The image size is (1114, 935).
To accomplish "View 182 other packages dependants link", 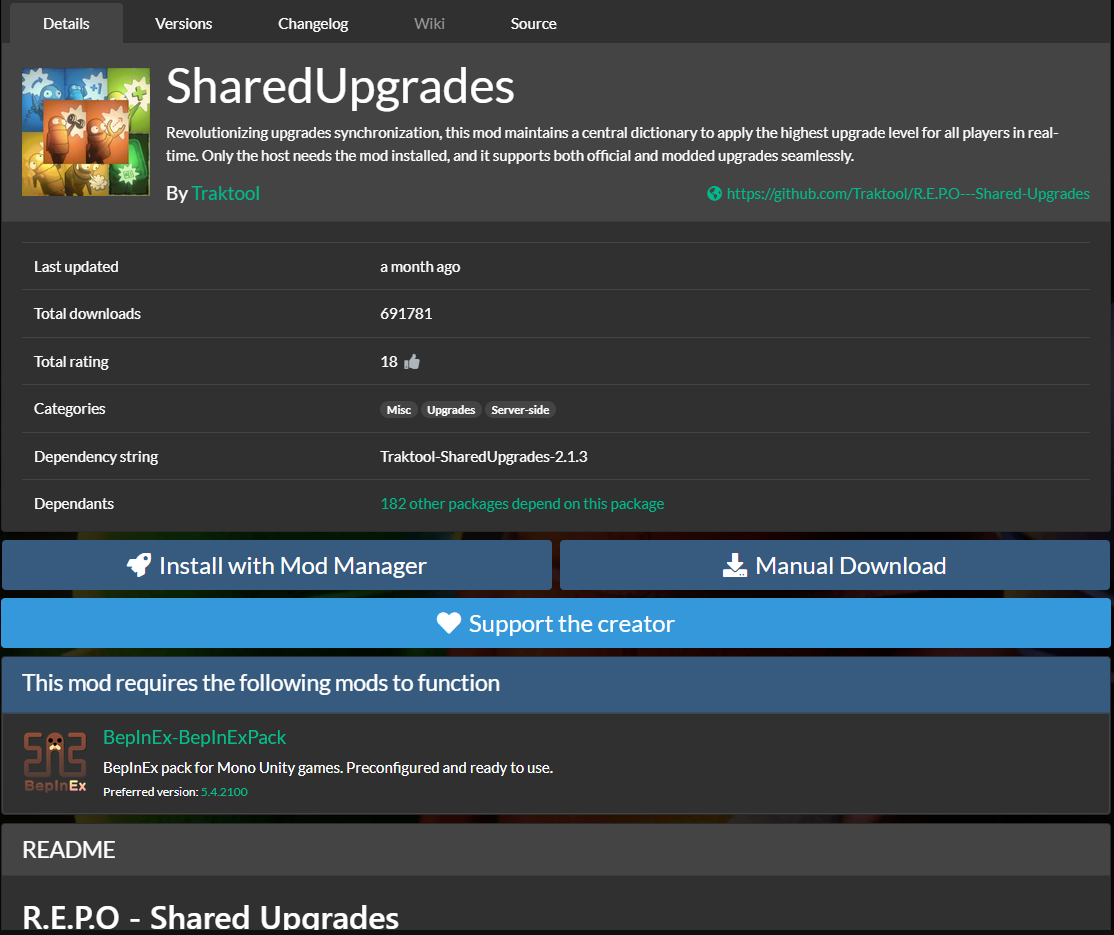I will click(x=522, y=504).
